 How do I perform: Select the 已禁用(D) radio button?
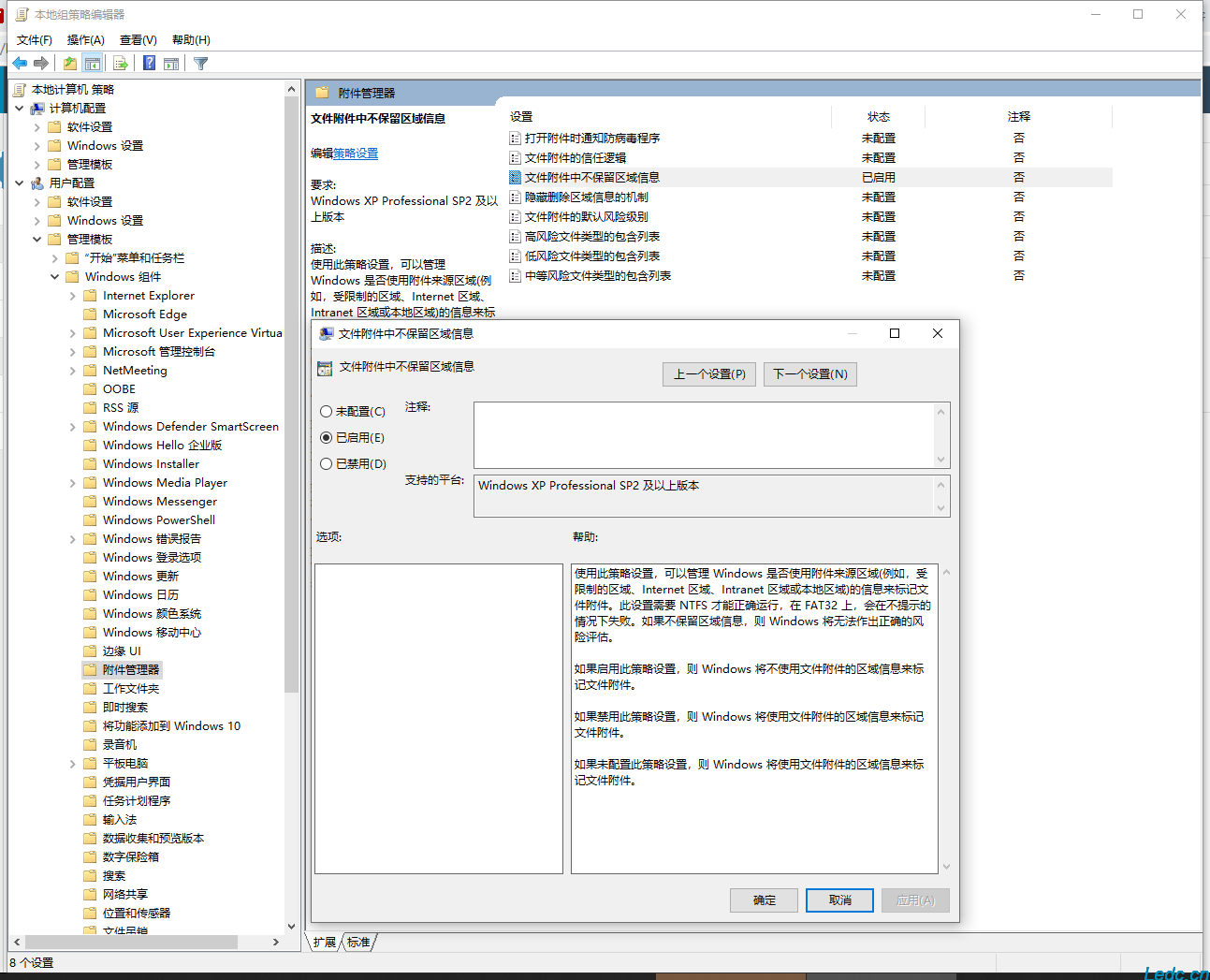327,464
